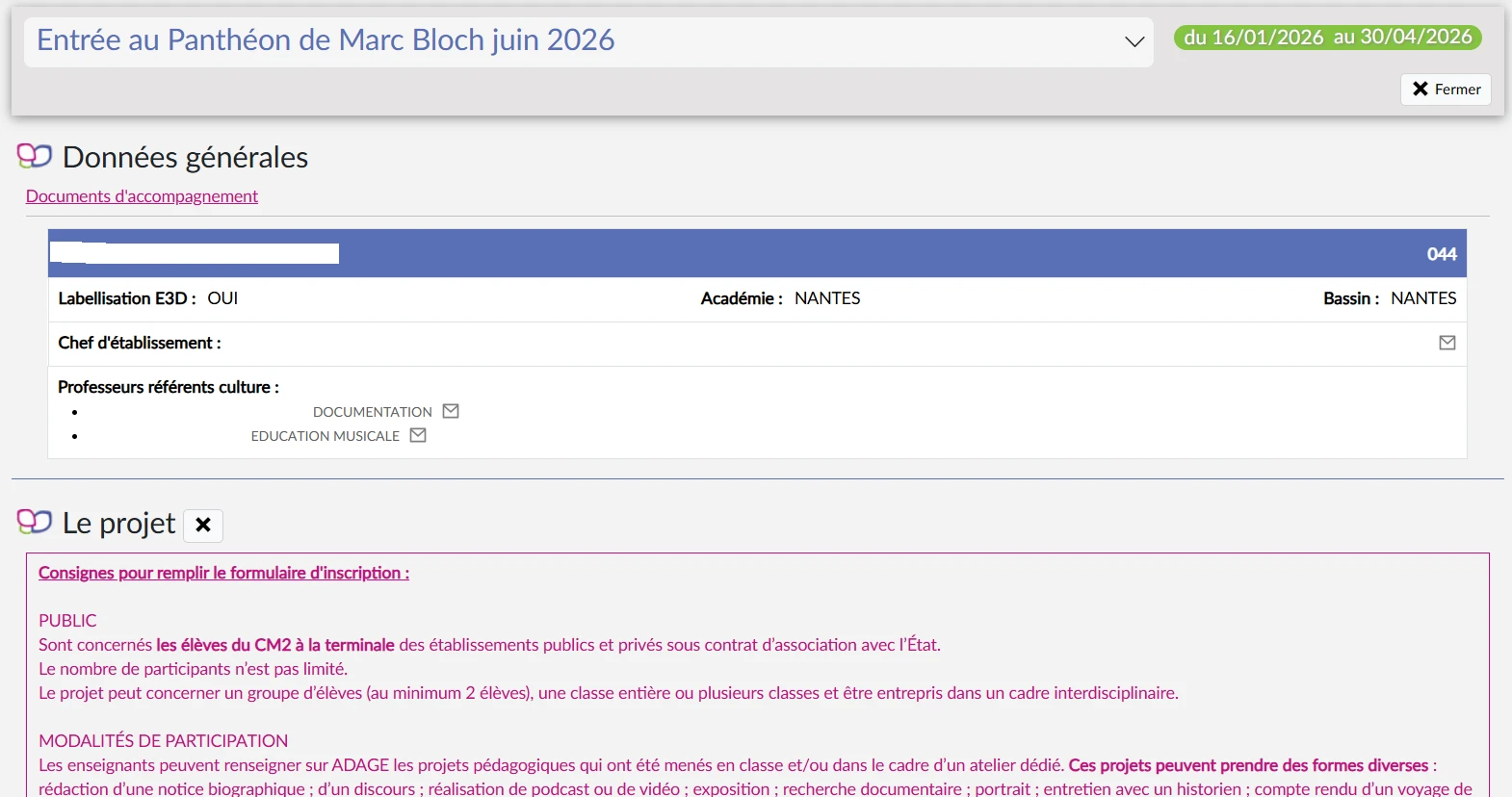Screen dimensions: 1512x797
Task: Click the MODALITÉS DE PARTICIPATION heading
Action: click(x=163, y=741)
